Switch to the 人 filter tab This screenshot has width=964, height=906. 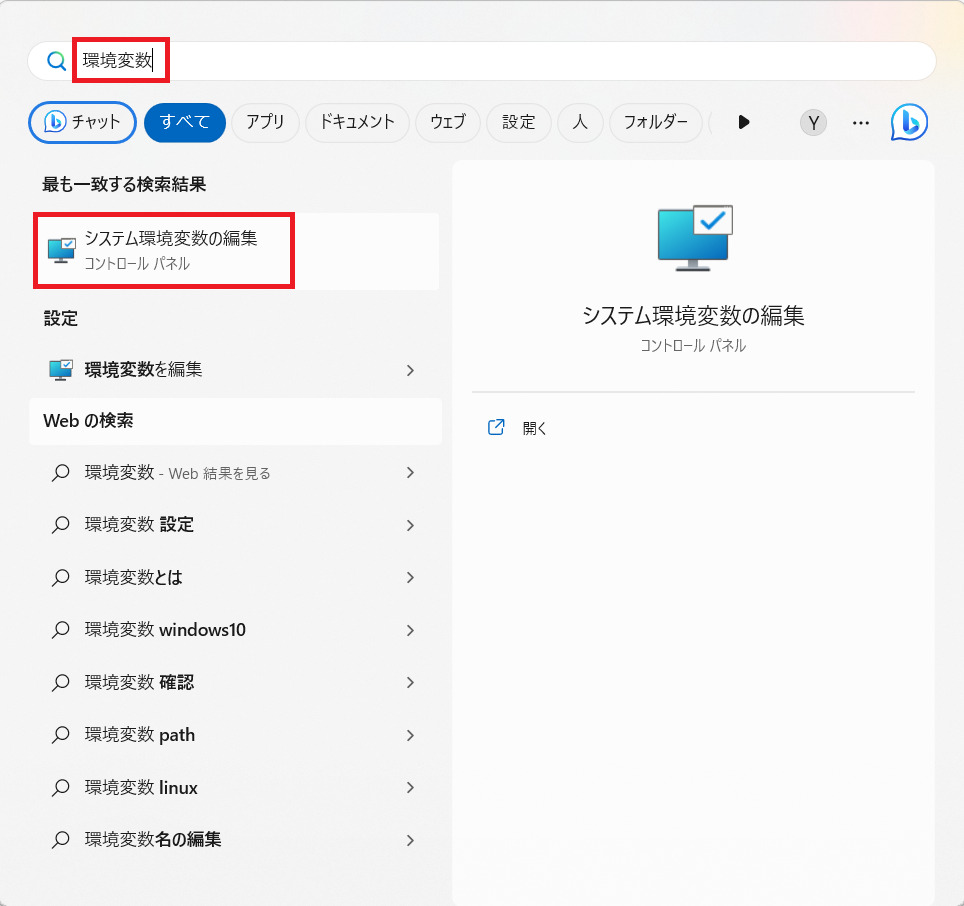click(x=580, y=122)
